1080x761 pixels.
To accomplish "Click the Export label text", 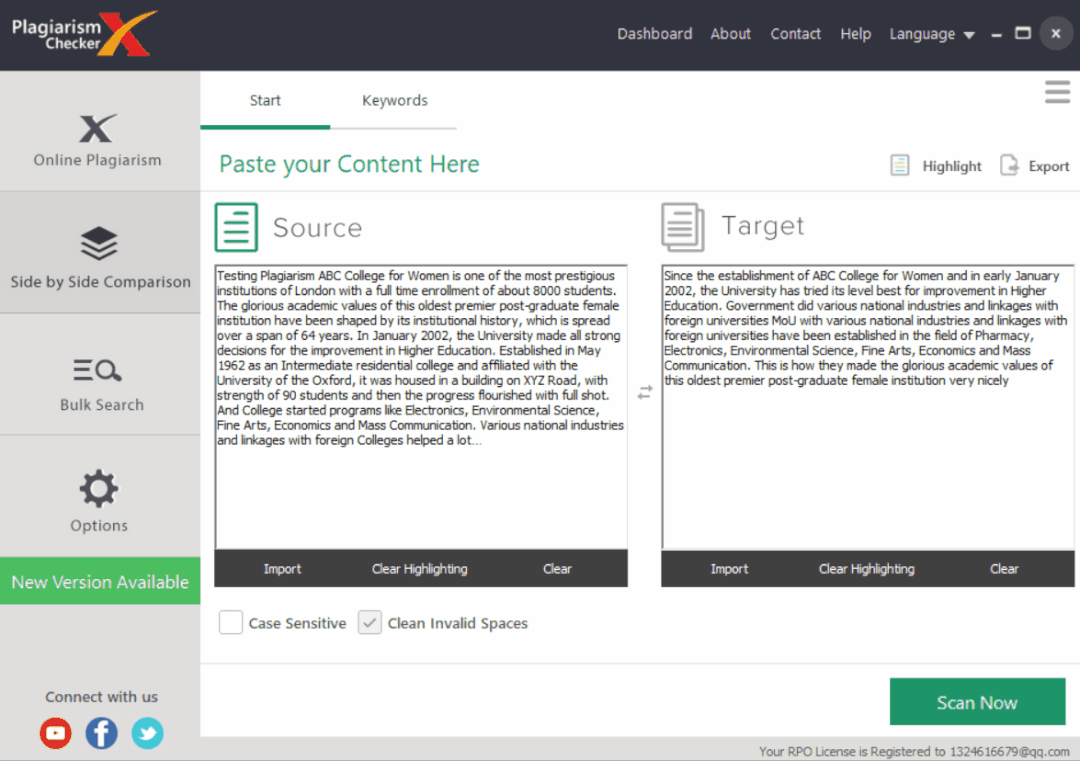I will [x=1048, y=166].
